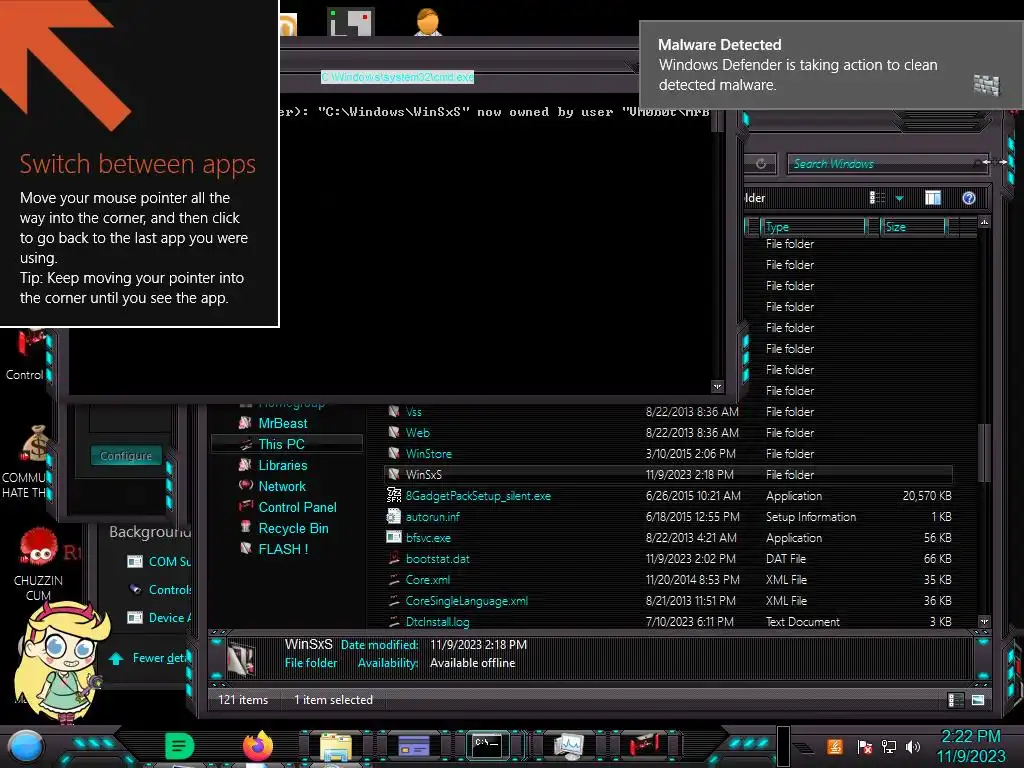
Task: Click the change view icon
Action: (x=877, y=198)
